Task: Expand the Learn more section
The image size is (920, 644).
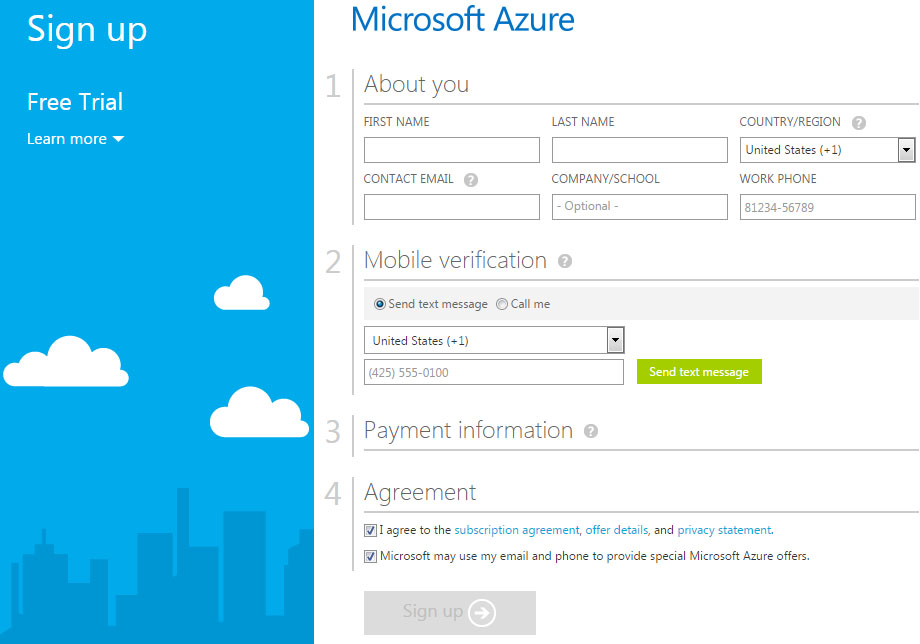Action: [x=75, y=139]
